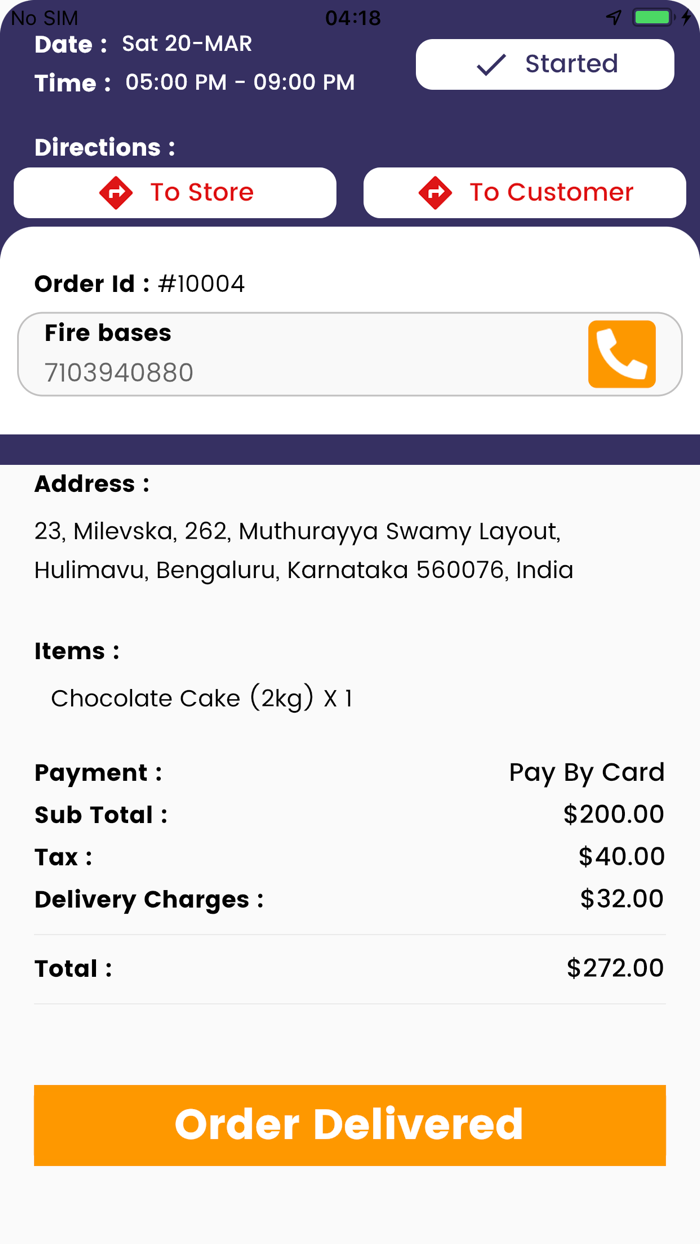The width and height of the screenshot is (700, 1244).
Task: Select the red directions icon beside To Store
Action: (117, 192)
